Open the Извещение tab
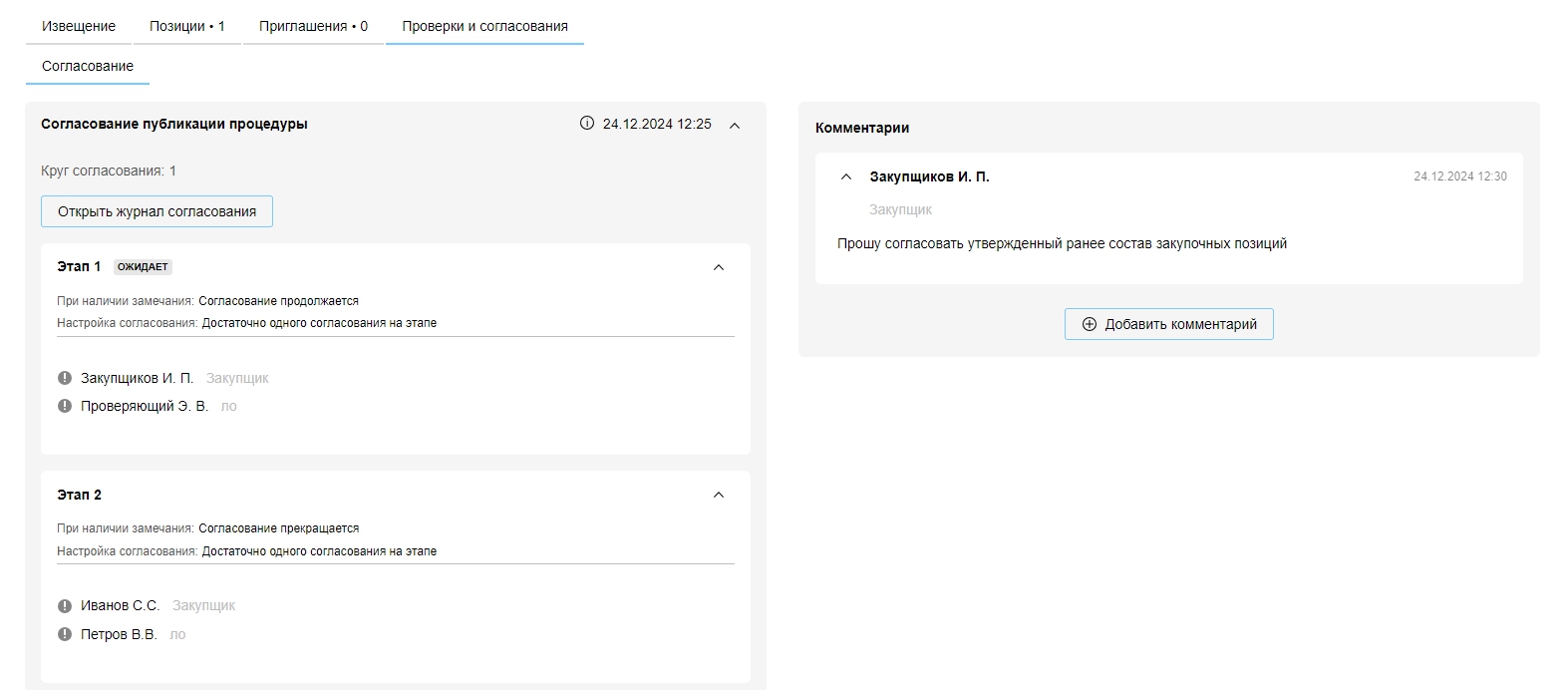 pos(79,26)
